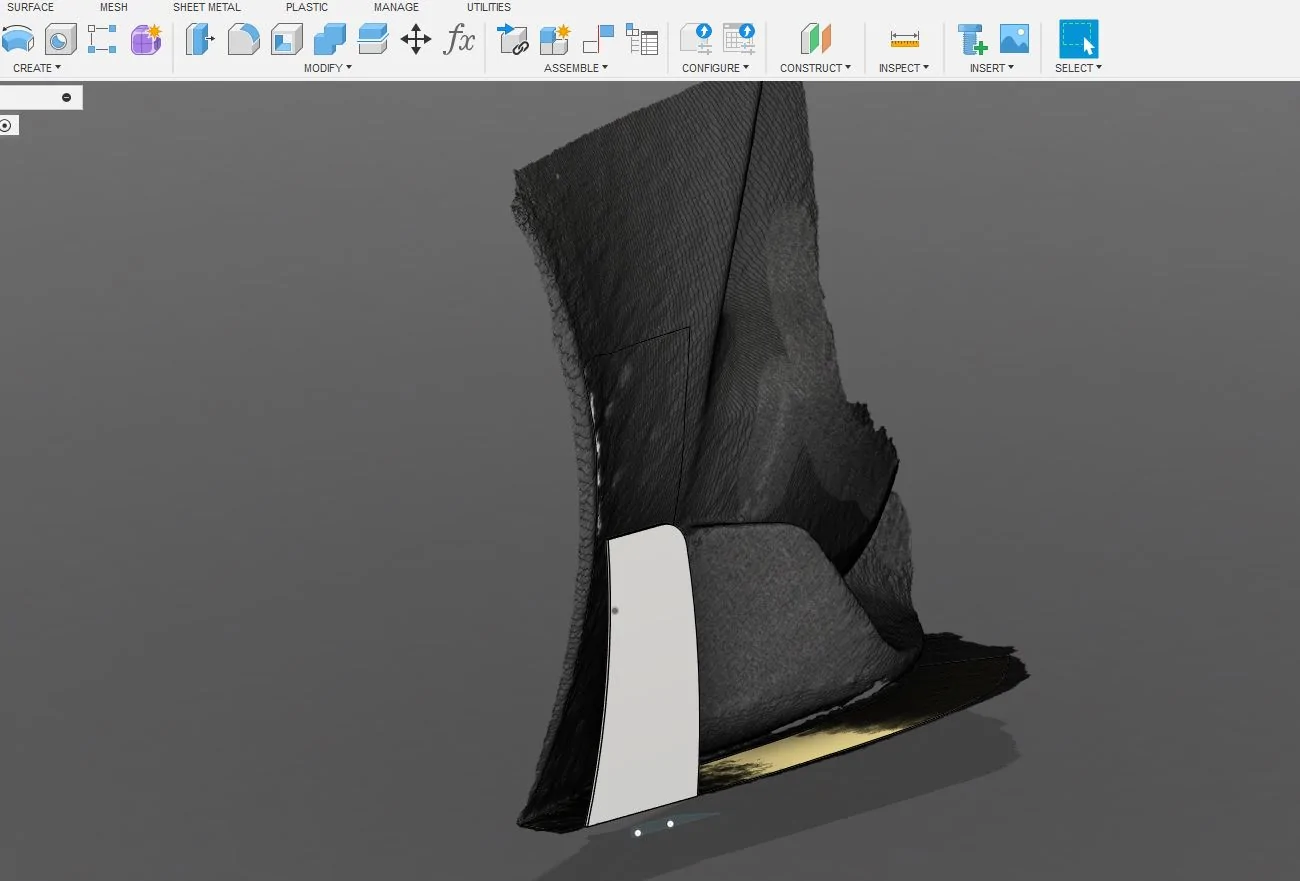Switch to the UTILITIES tab

click(489, 7)
